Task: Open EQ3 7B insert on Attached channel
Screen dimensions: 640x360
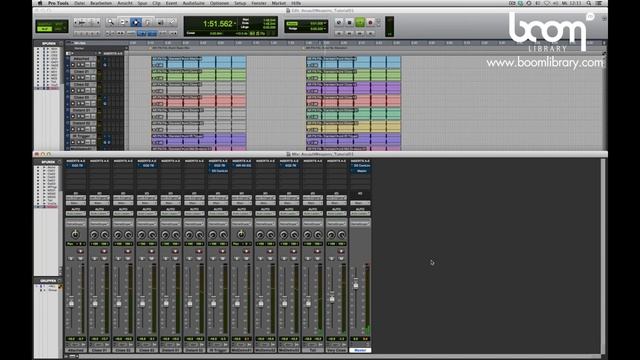Action: click(x=76, y=166)
